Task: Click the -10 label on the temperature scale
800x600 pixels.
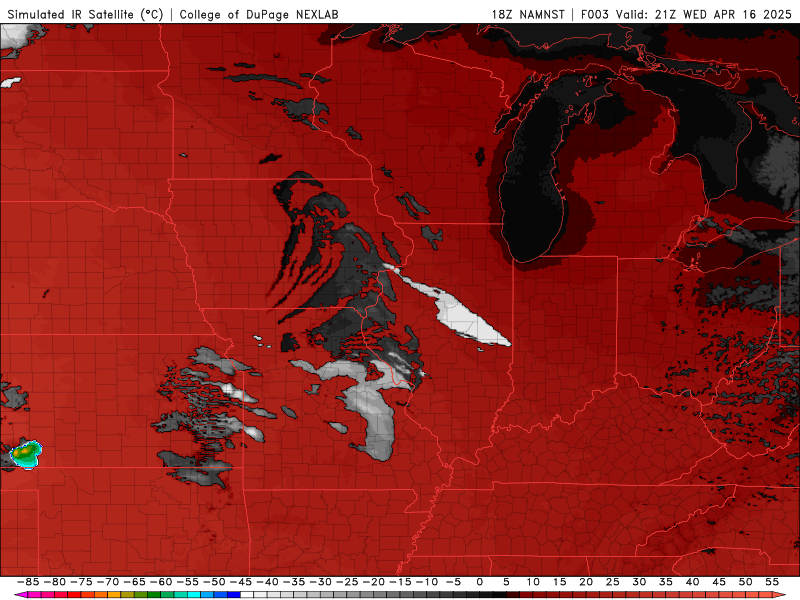Action: pos(427,582)
